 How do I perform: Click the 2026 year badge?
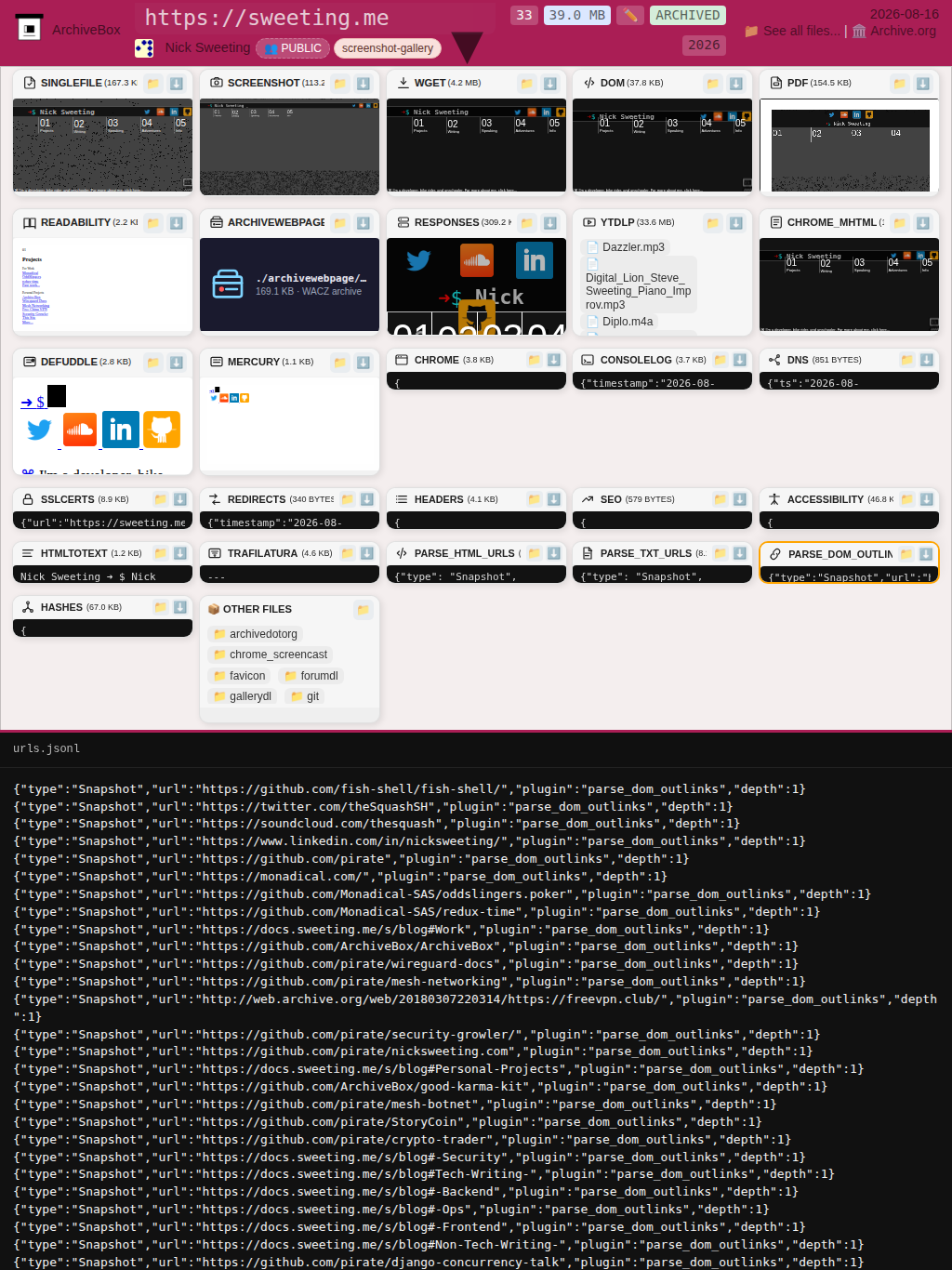click(x=704, y=45)
